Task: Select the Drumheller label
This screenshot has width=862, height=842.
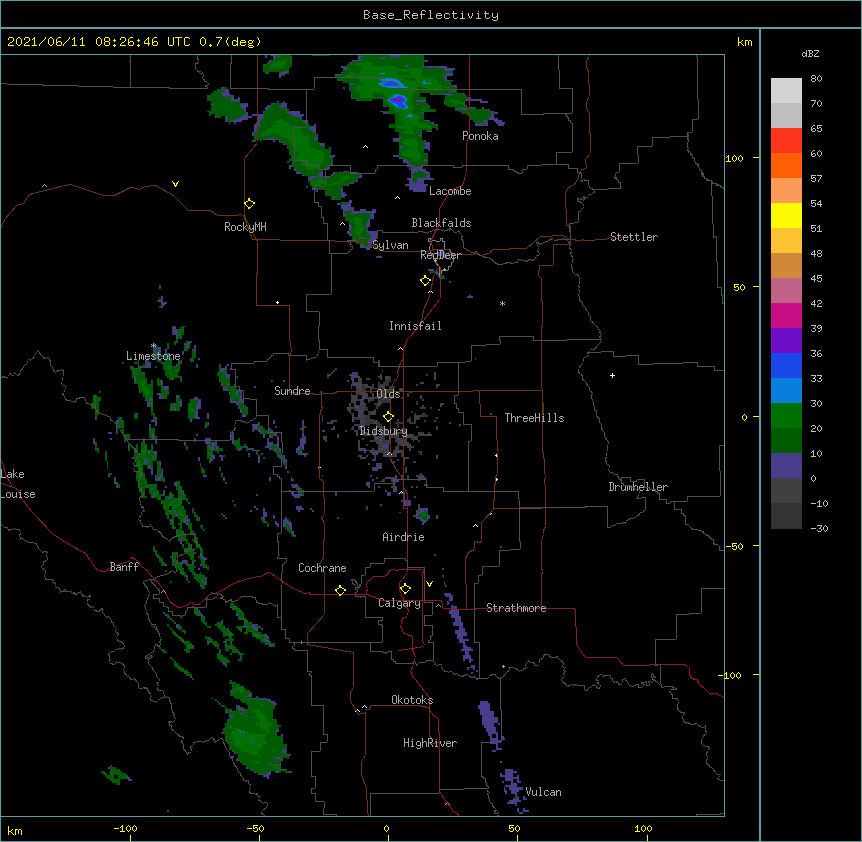Action: tap(638, 487)
